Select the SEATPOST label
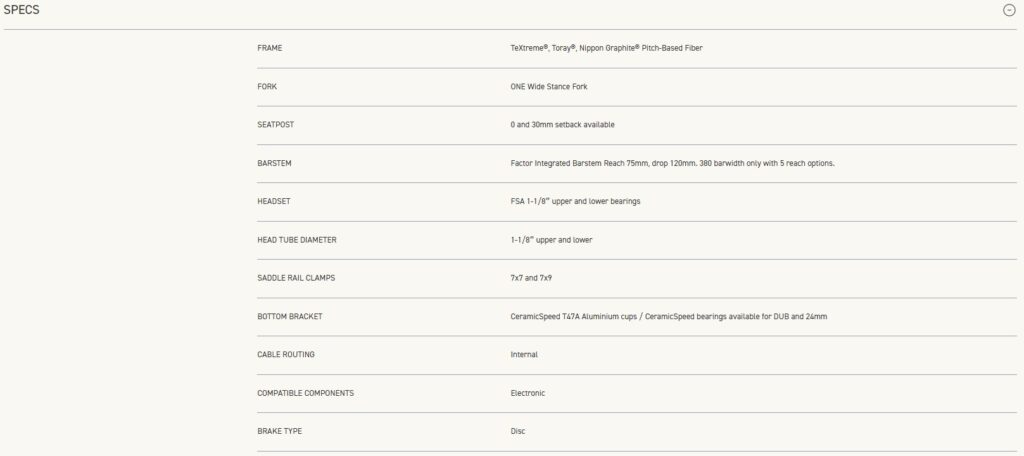Screen dimensions: 1024x456 (276, 125)
